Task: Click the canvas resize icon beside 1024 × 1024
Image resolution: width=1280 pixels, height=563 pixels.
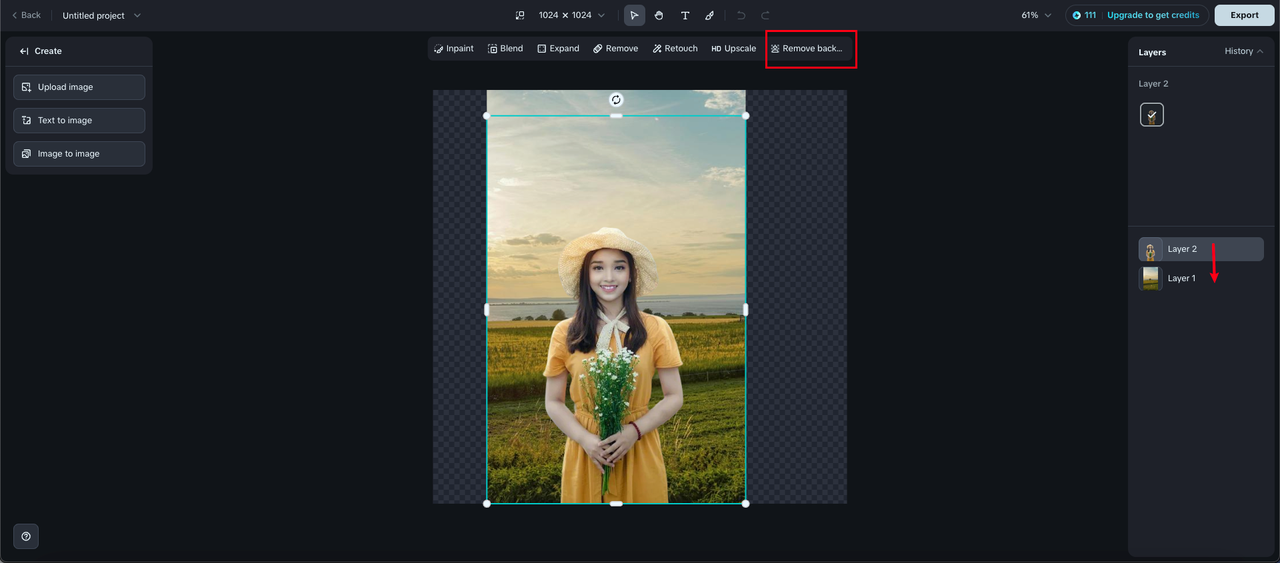Action: 520,15
